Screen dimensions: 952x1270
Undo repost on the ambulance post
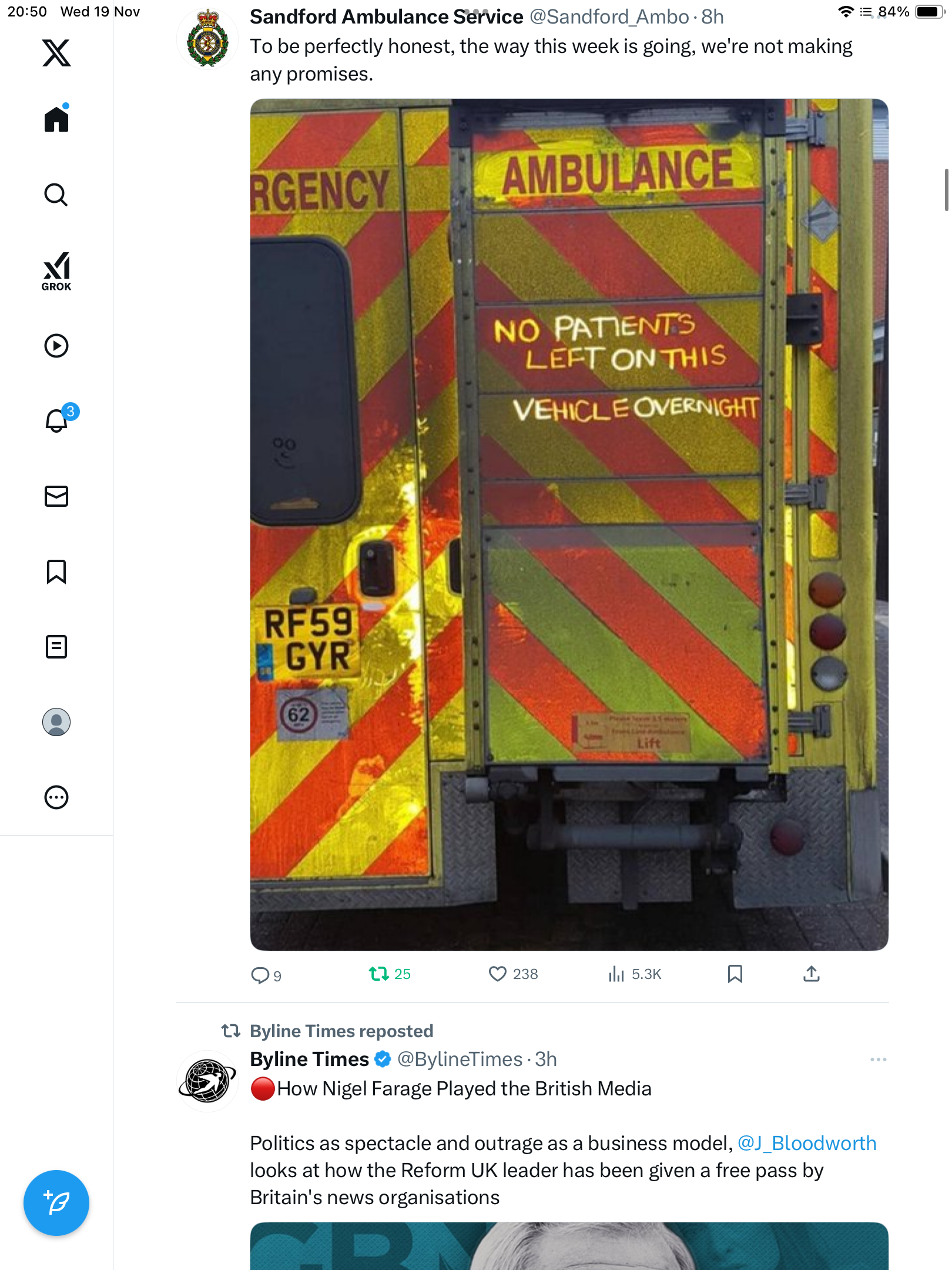(x=379, y=974)
